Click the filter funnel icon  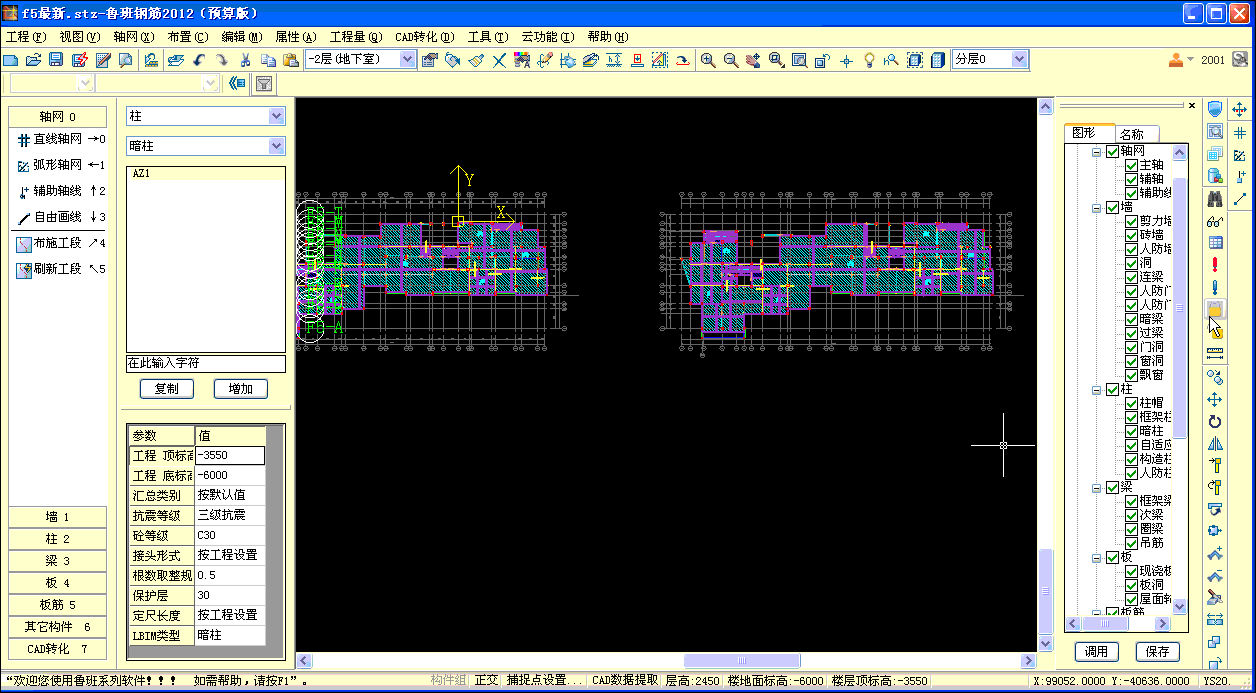pyautogui.click(x=263, y=83)
